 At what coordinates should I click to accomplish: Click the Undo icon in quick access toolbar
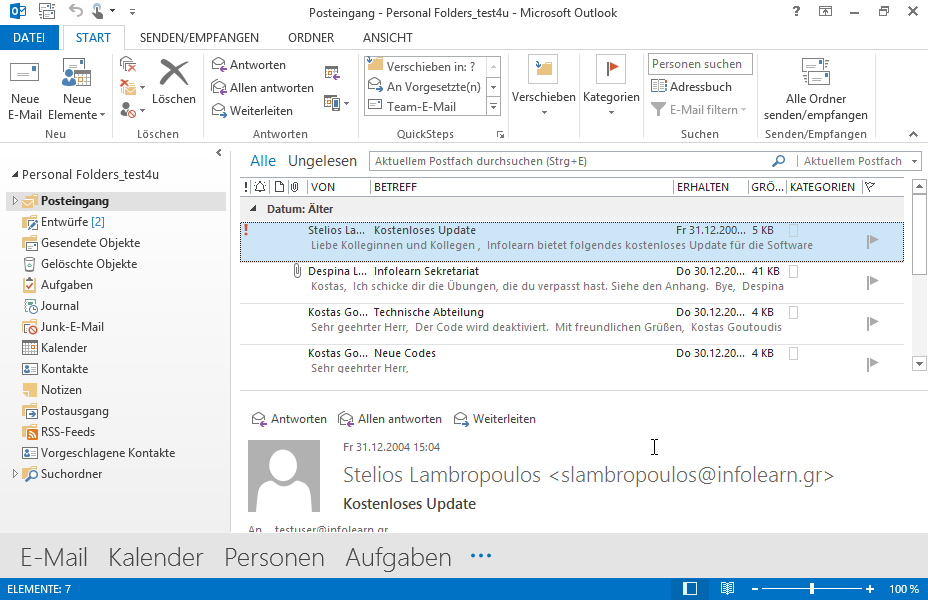click(76, 11)
